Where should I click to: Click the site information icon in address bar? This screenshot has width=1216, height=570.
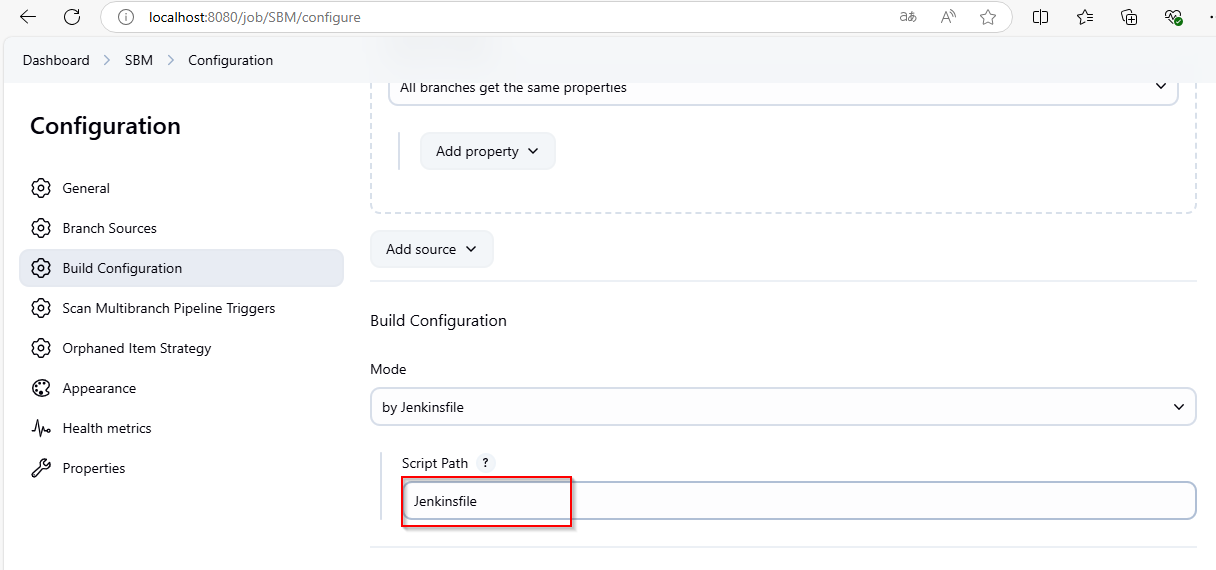pos(126,17)
